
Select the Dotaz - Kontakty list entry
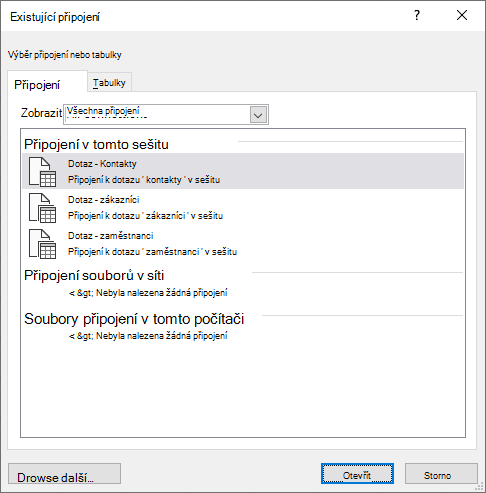(243, 171)
